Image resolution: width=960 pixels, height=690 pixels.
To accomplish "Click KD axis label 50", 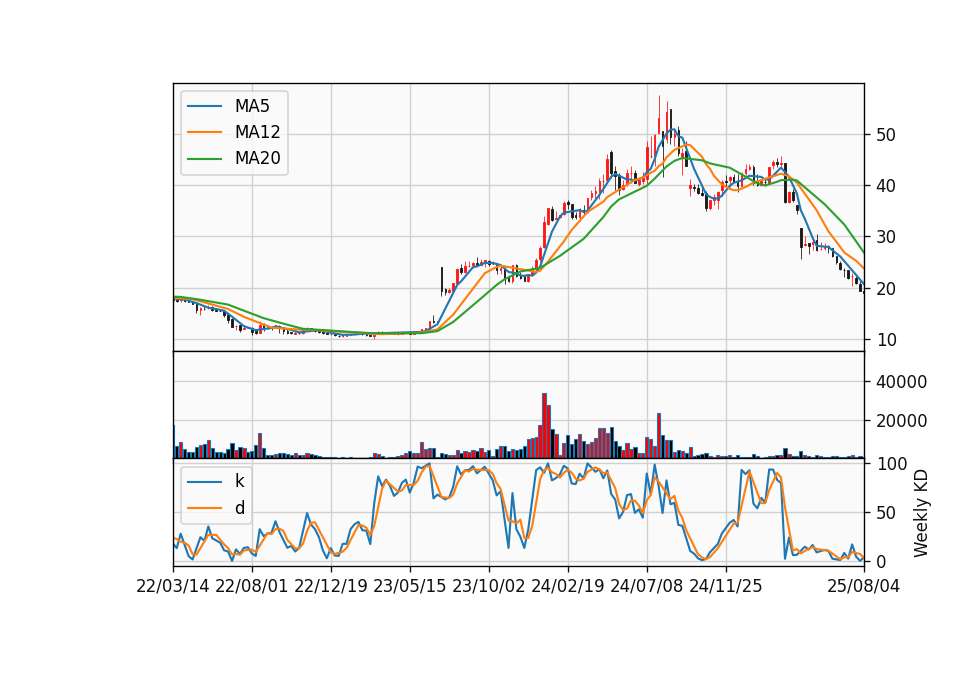I will pos(886,512).
